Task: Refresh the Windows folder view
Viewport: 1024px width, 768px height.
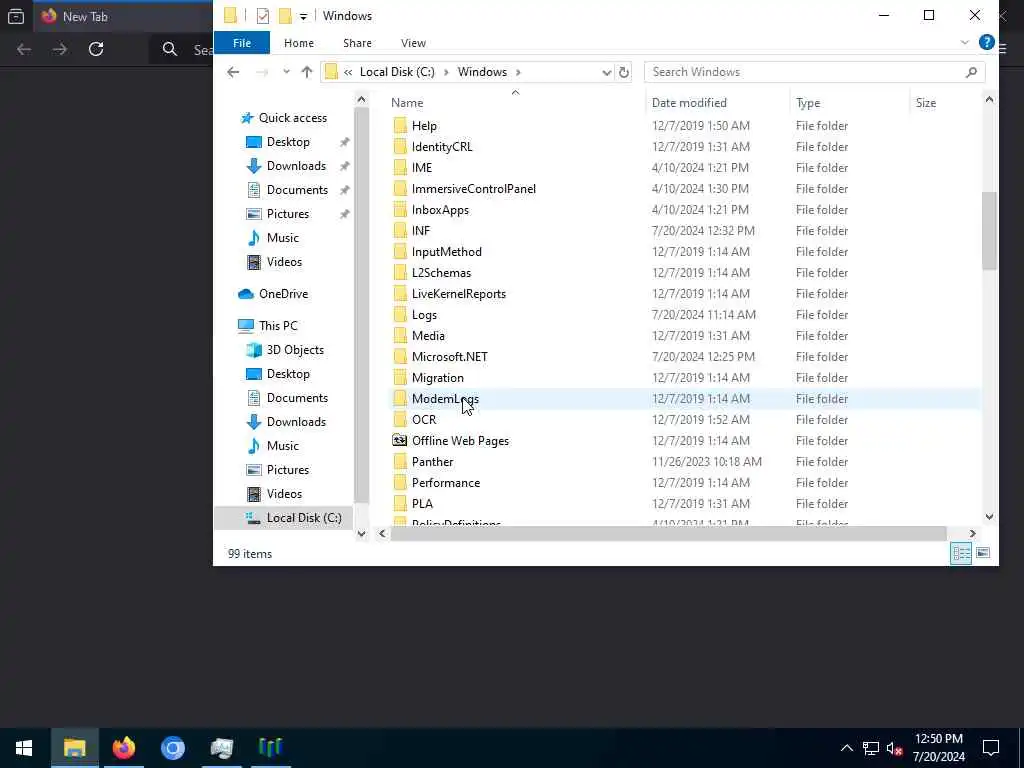Action: (624, 72)
